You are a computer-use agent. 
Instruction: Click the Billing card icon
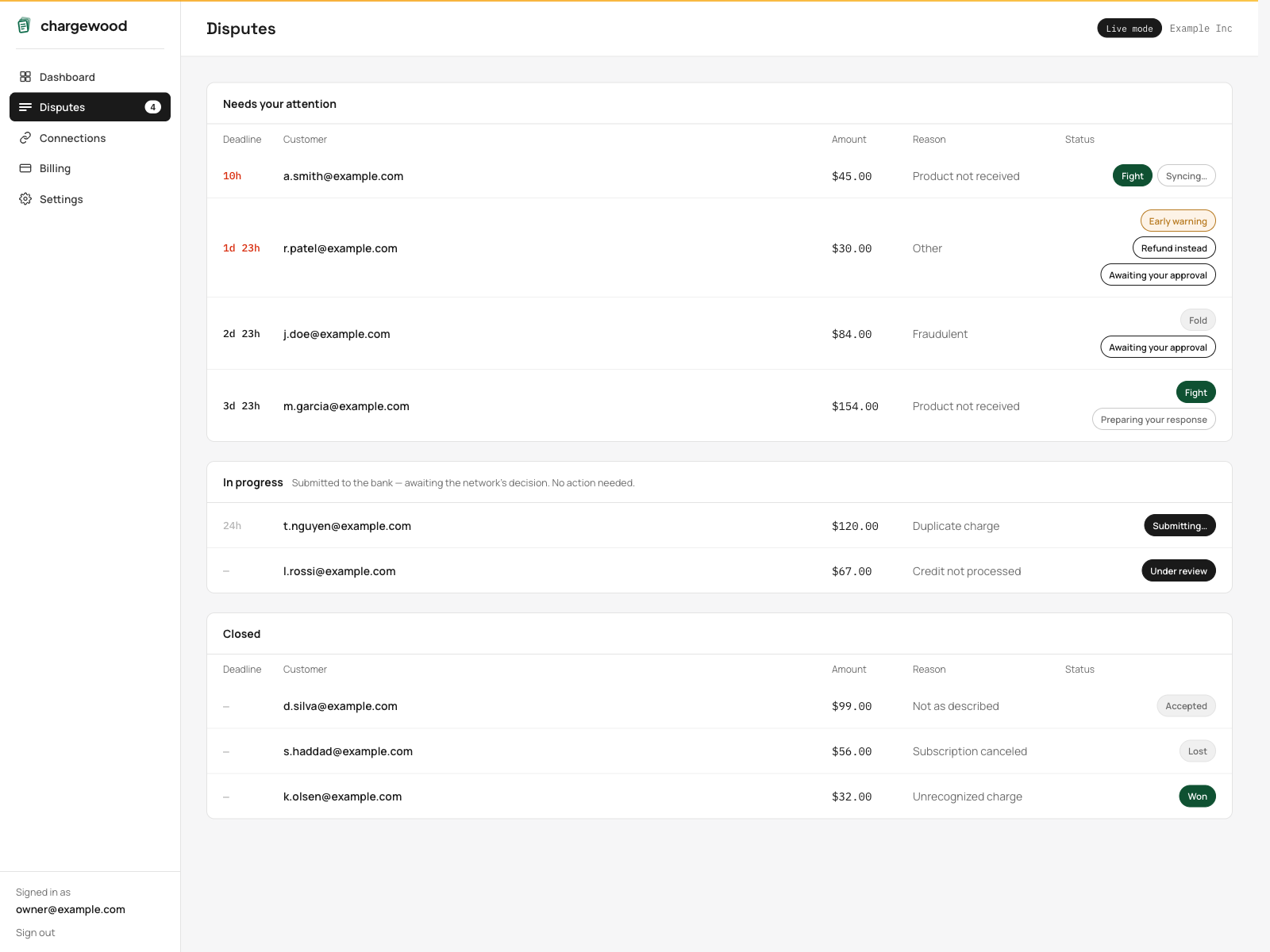click(x=25, y=168)
